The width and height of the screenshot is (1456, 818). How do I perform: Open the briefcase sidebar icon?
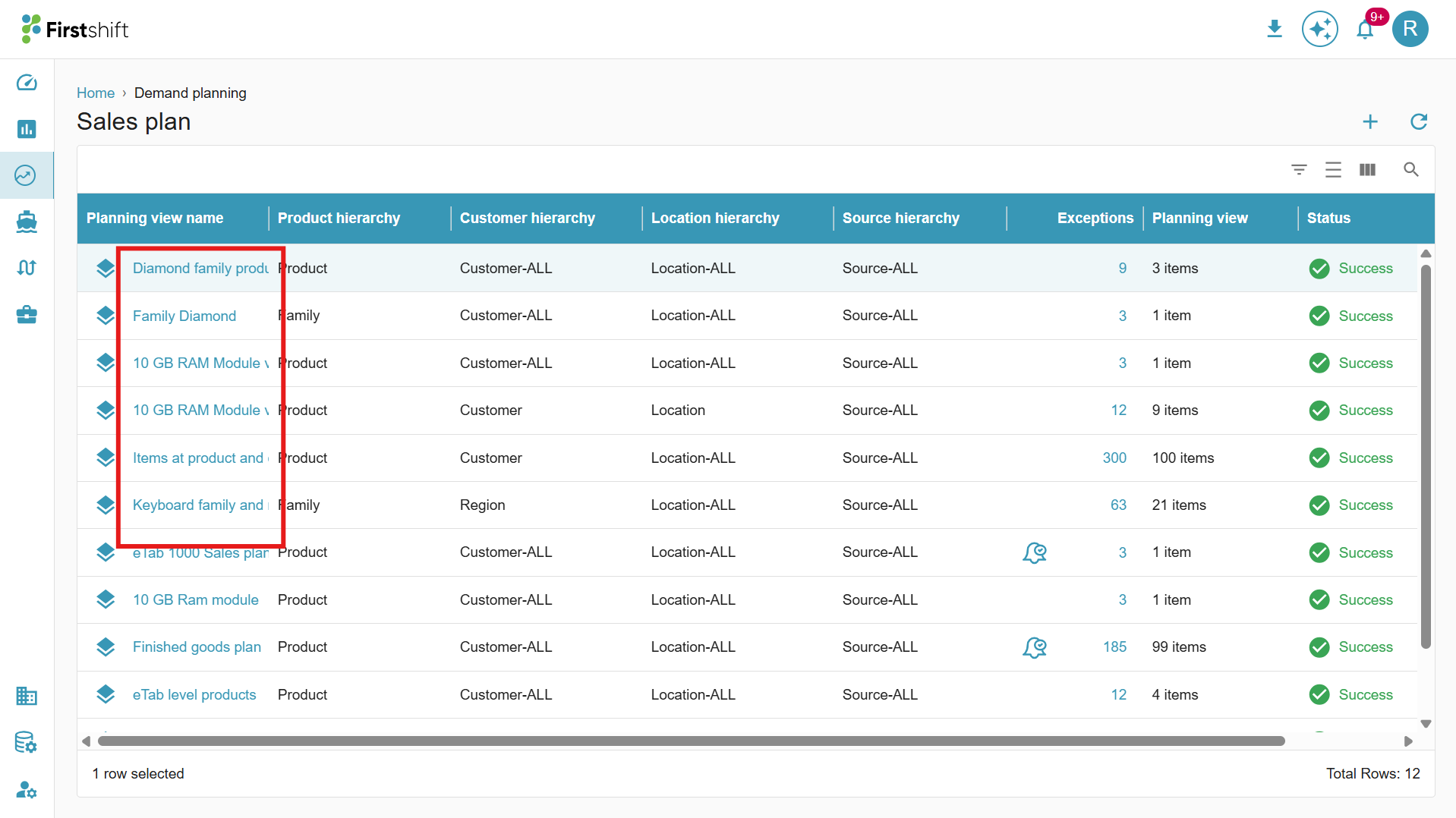pos(27,314)
